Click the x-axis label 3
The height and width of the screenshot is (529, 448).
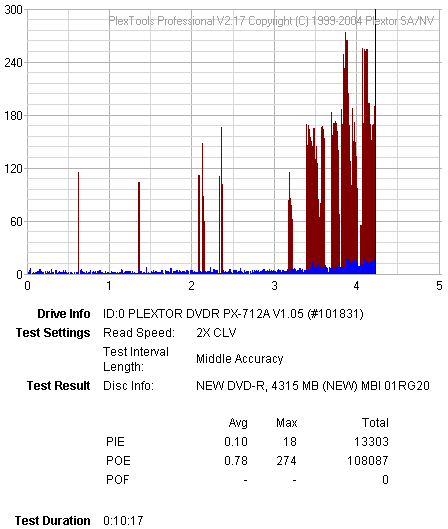tap(274, 286)
